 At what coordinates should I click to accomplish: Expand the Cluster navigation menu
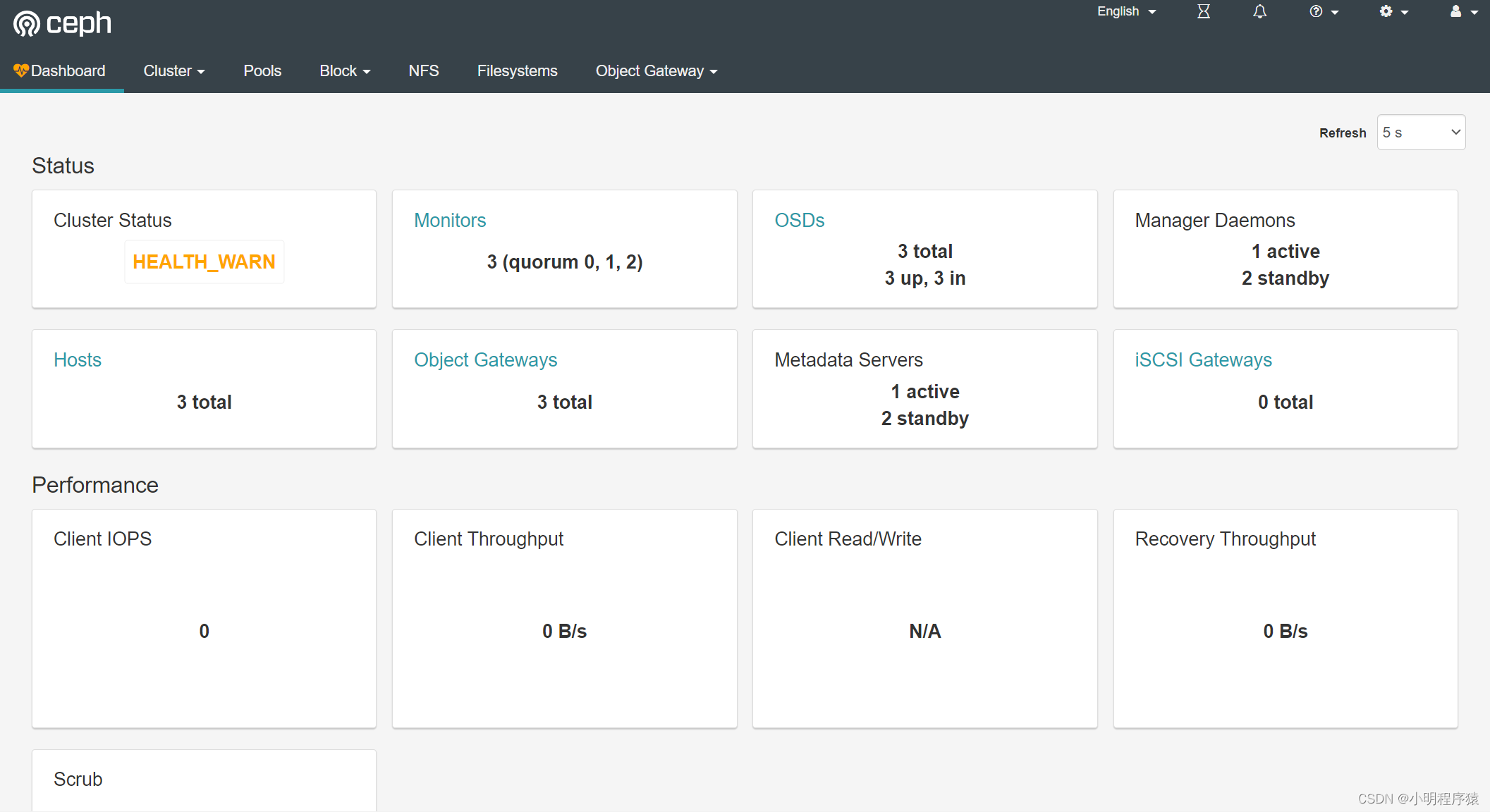(x=173, y=70)
